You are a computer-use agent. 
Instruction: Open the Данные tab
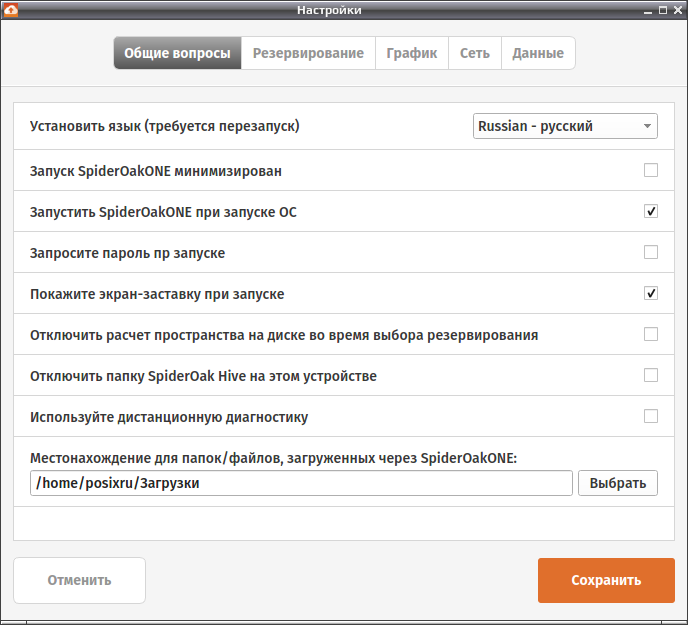coord(538,53)
